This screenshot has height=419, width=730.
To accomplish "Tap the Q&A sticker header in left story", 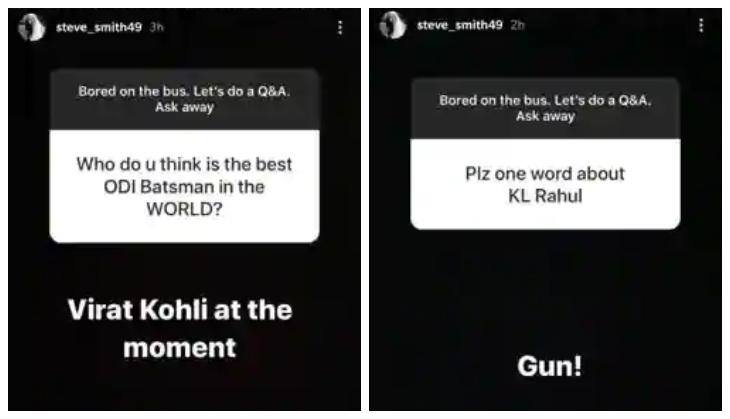I will tap(184, 99).
